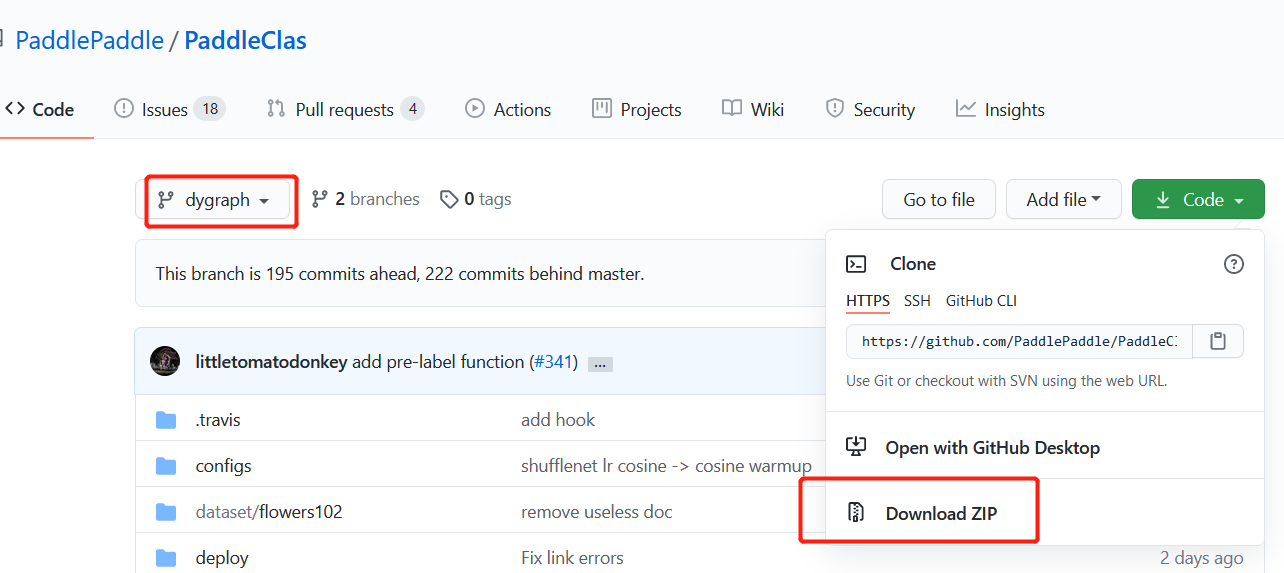Click the Actions play icon

click(475, 109)
